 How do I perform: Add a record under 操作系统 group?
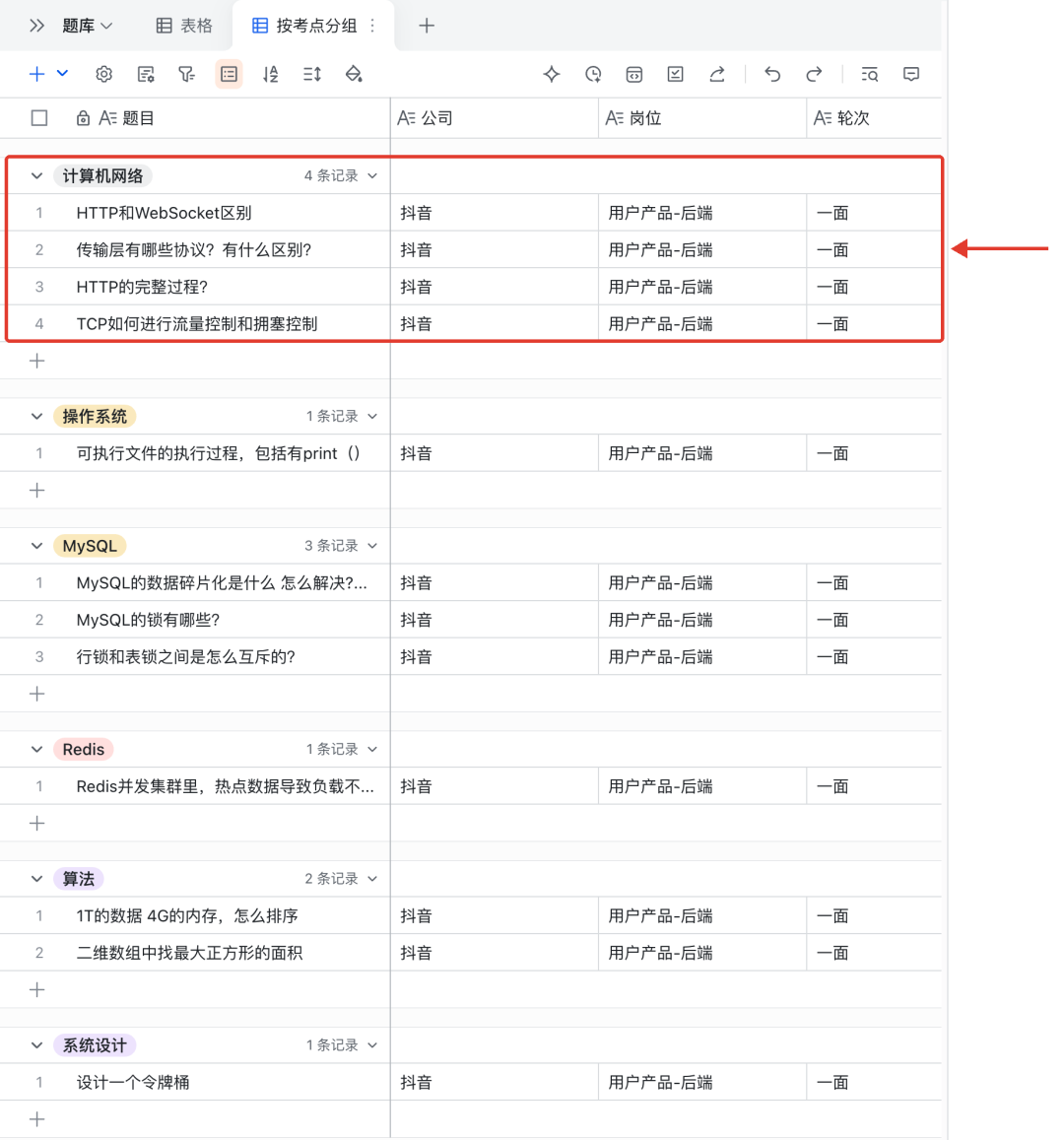coord(37,491)
